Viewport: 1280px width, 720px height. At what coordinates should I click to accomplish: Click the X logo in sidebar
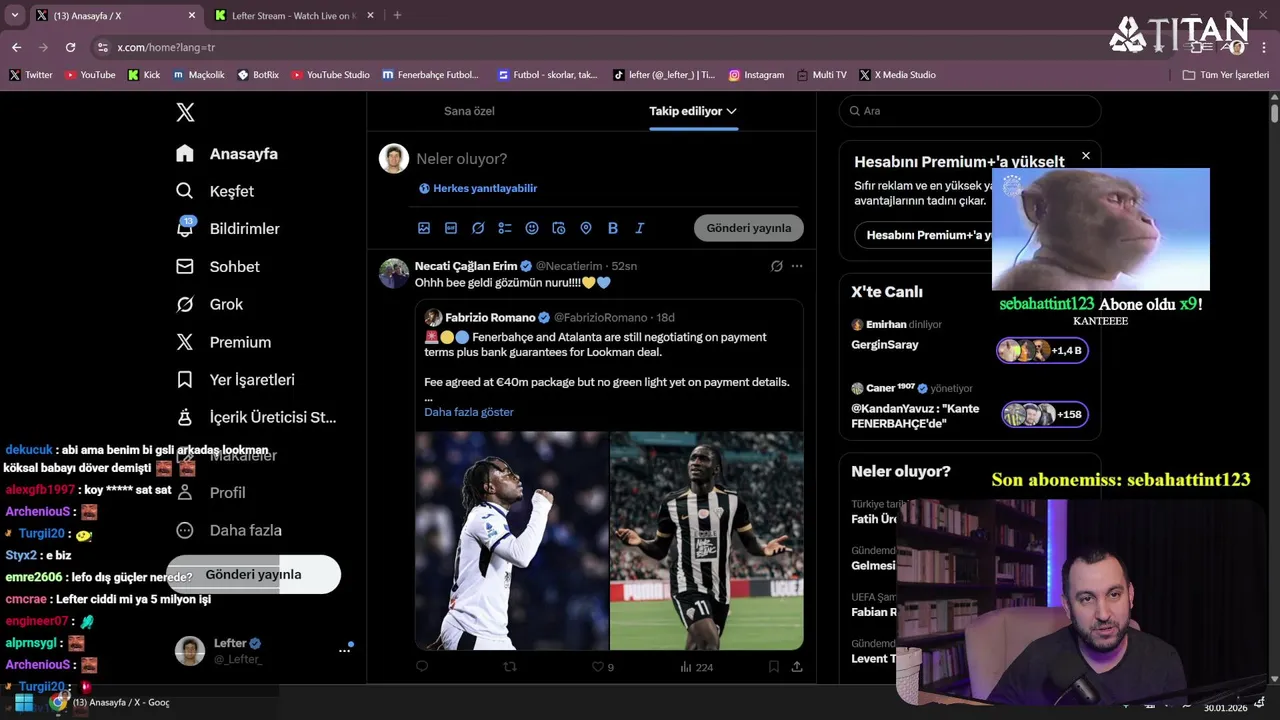click(x=185, y=113)
